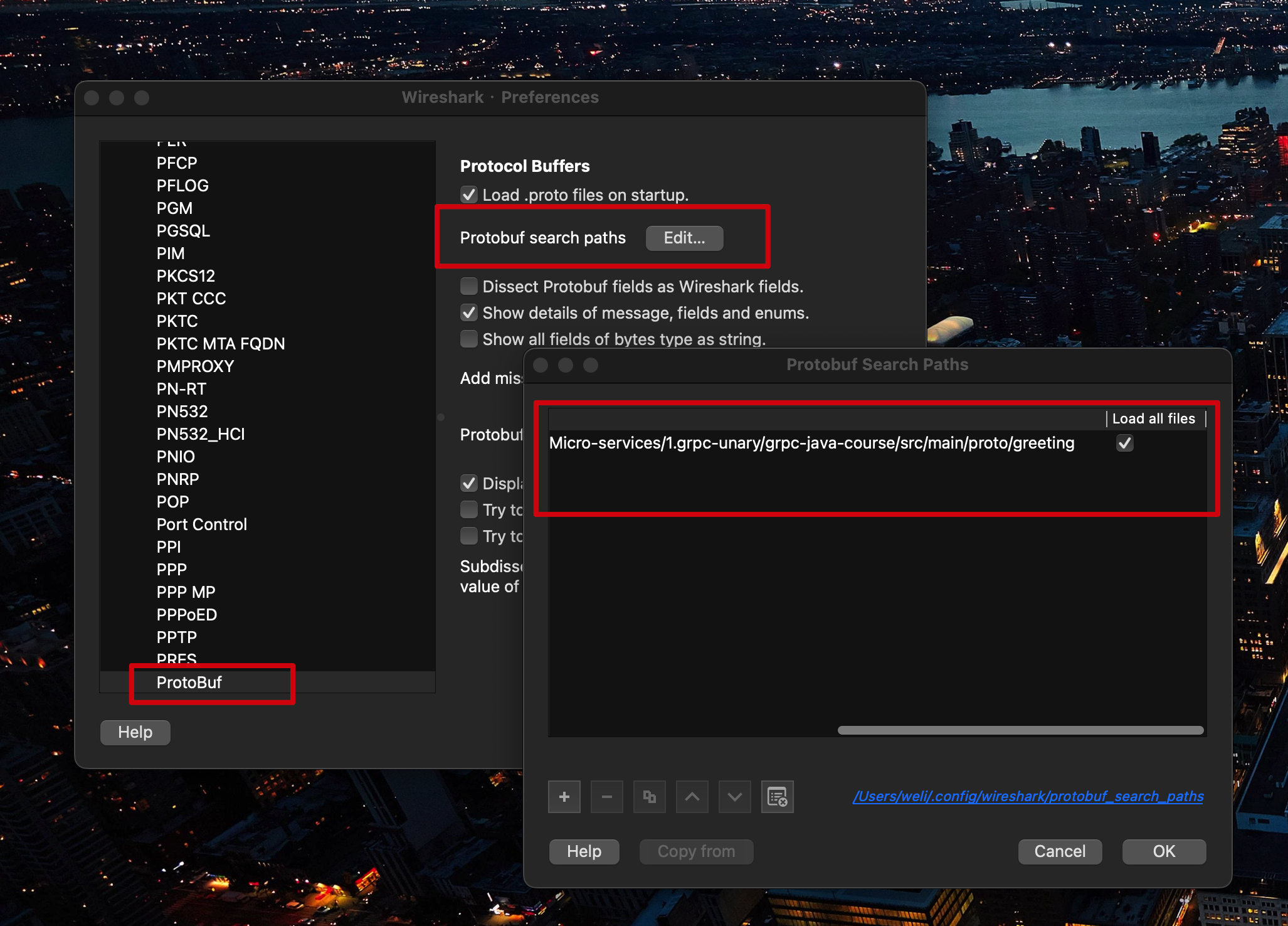Open Protobuf search paths Edit button
This screenshot has height=926, width=1288.
684,238
